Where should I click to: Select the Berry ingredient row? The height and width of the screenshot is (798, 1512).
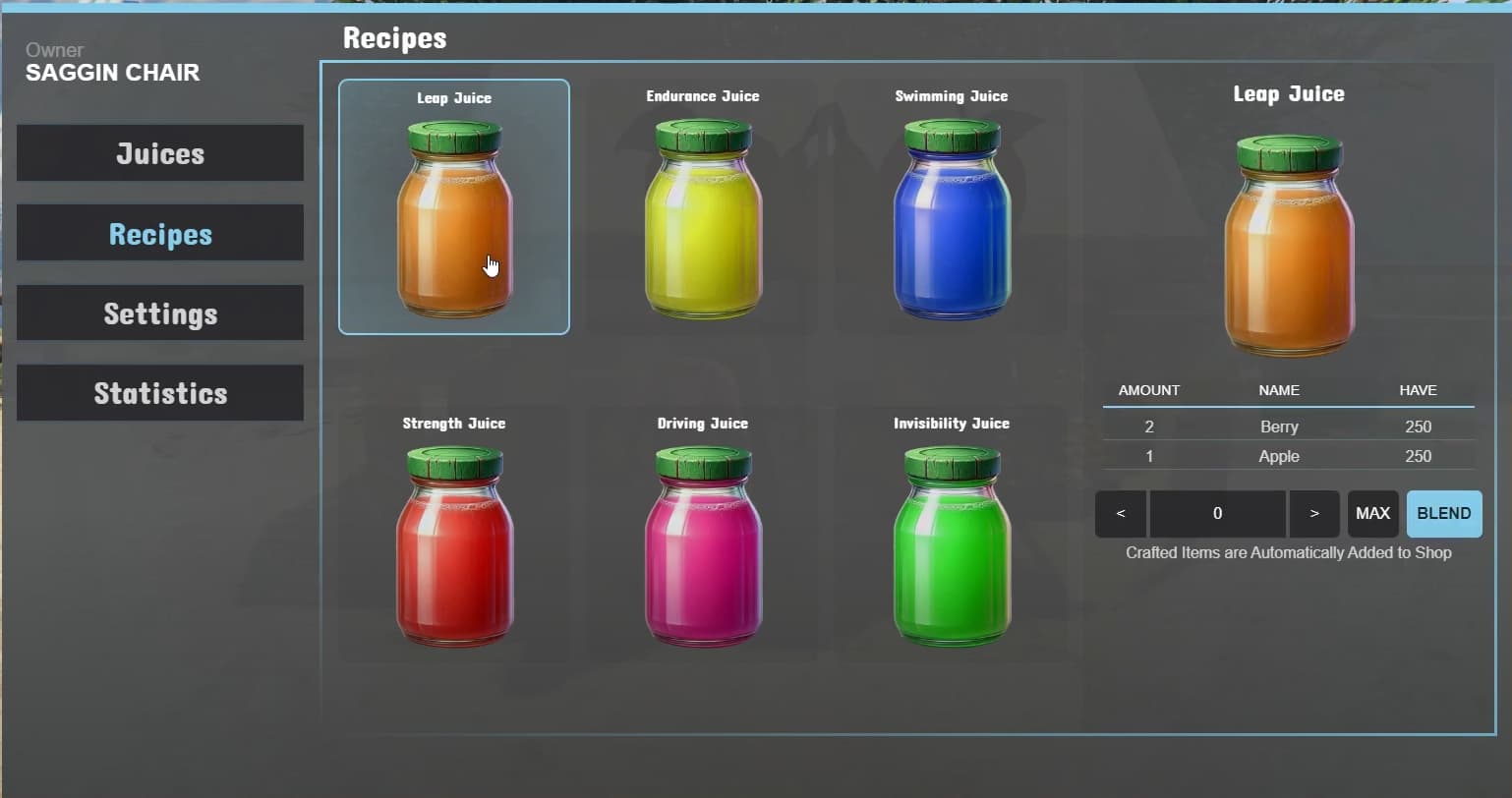coord(1289,427)
